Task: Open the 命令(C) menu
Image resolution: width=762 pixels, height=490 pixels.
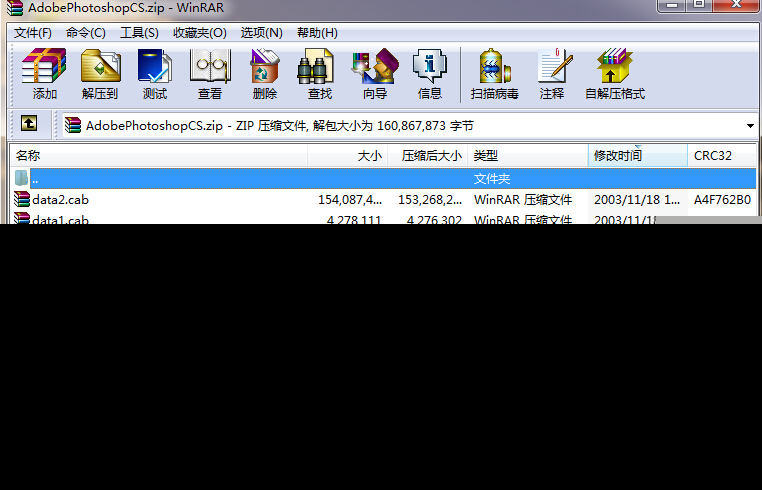Action: tap(86, 33)
